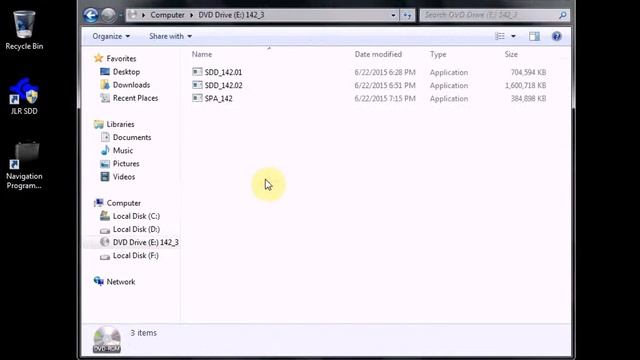The width and height of the screenshot is (640, 360).
Task: Open the Music library
Action: pos(123,151)
